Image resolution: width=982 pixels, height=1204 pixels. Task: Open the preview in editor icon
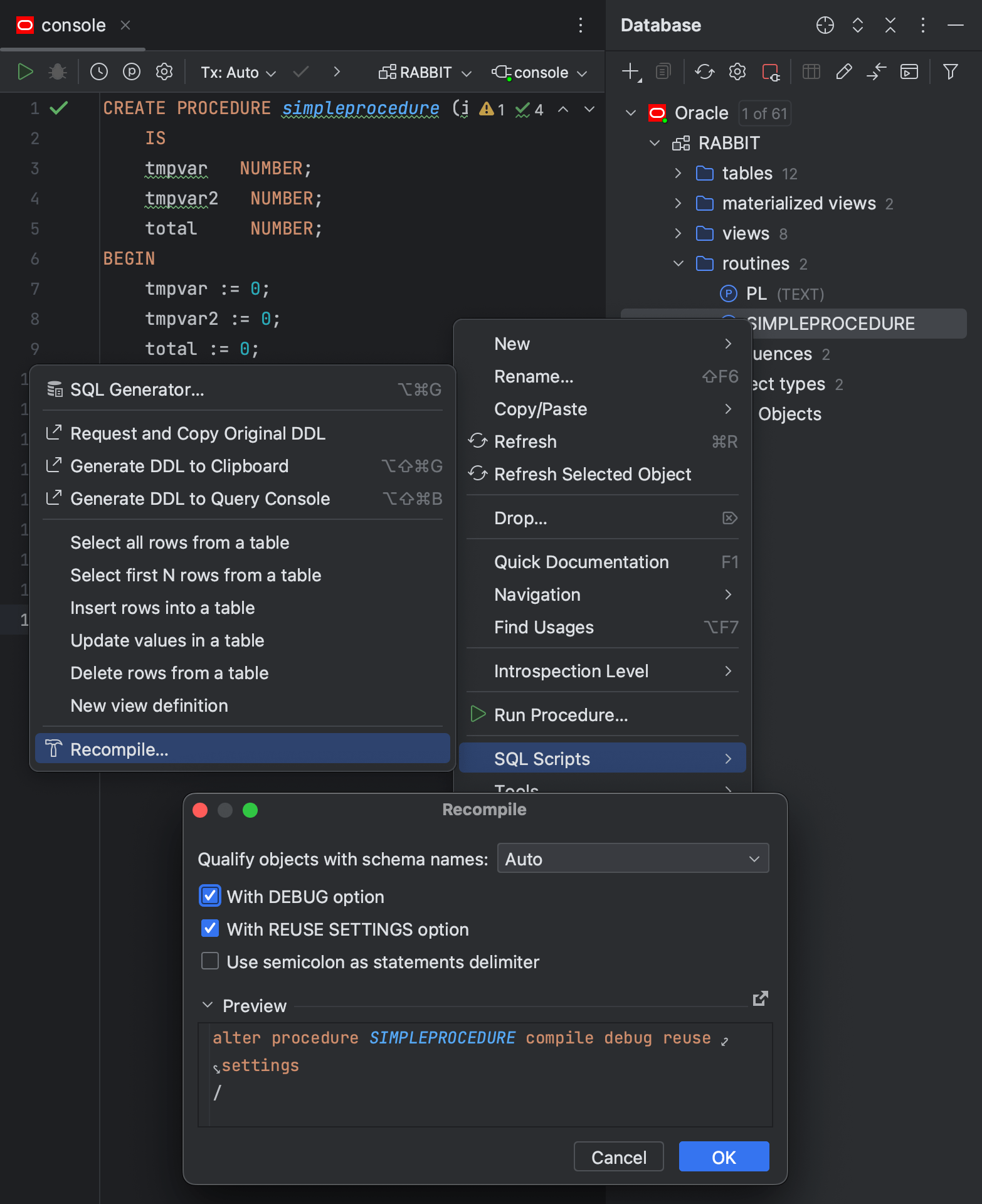tap(760, 998)
